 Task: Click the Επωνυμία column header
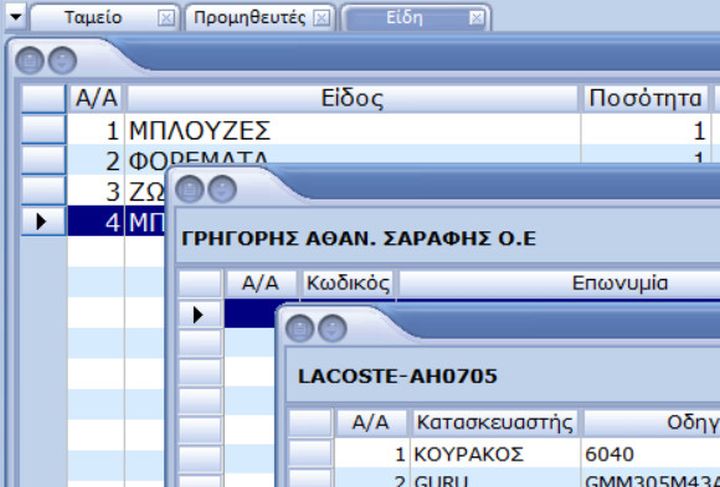[x=620, y=283]
